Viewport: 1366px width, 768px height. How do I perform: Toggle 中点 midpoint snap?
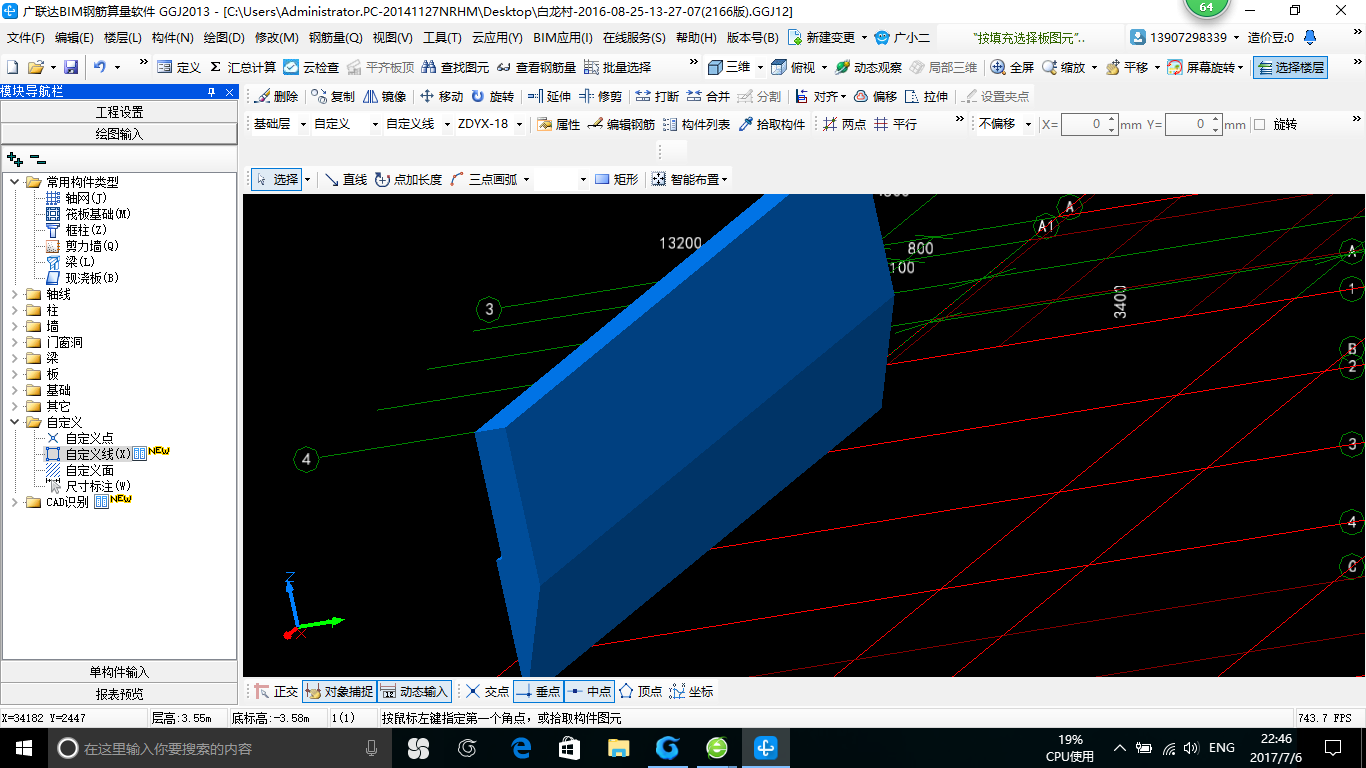(589, 691)
